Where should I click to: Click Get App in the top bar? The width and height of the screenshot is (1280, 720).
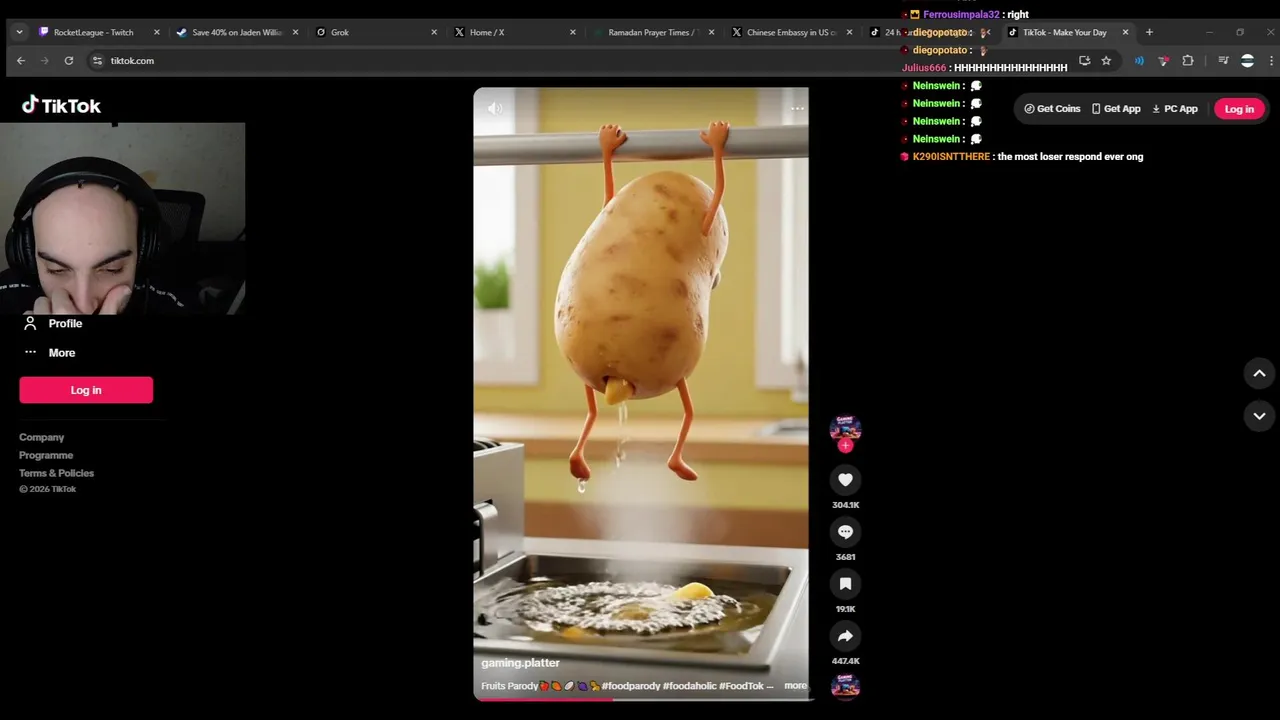(1115, 109)
